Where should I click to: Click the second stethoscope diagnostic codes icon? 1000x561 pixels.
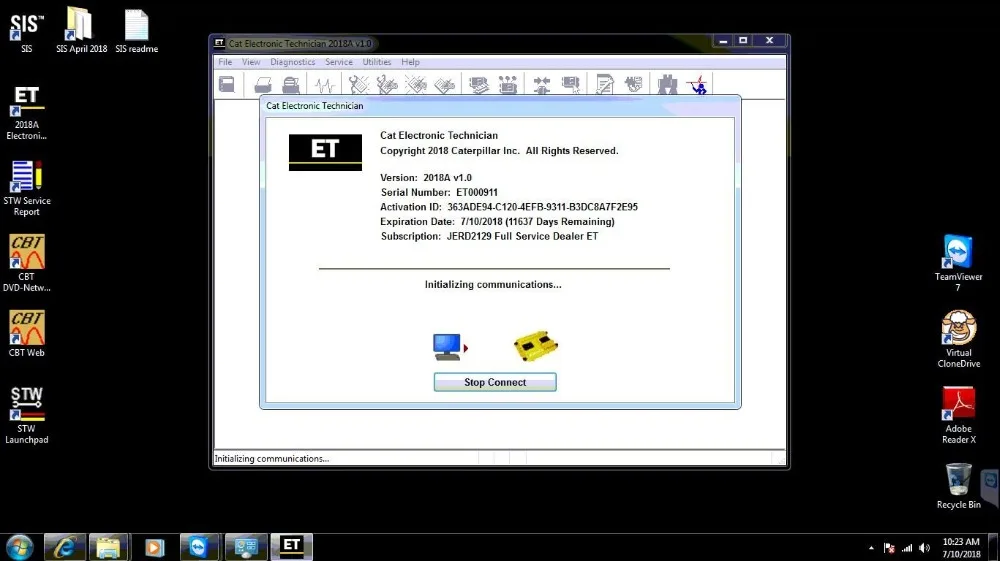pos(386,84)
